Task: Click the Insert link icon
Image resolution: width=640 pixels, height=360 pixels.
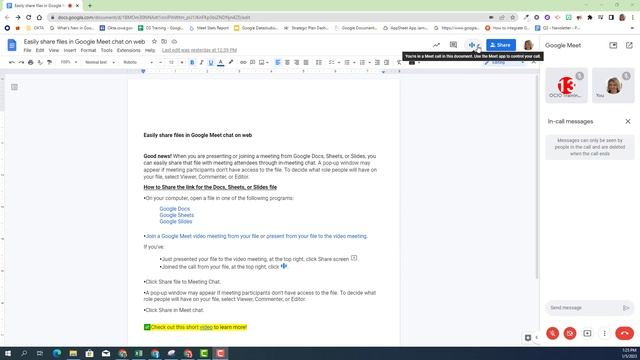Action: click(243, 62)
